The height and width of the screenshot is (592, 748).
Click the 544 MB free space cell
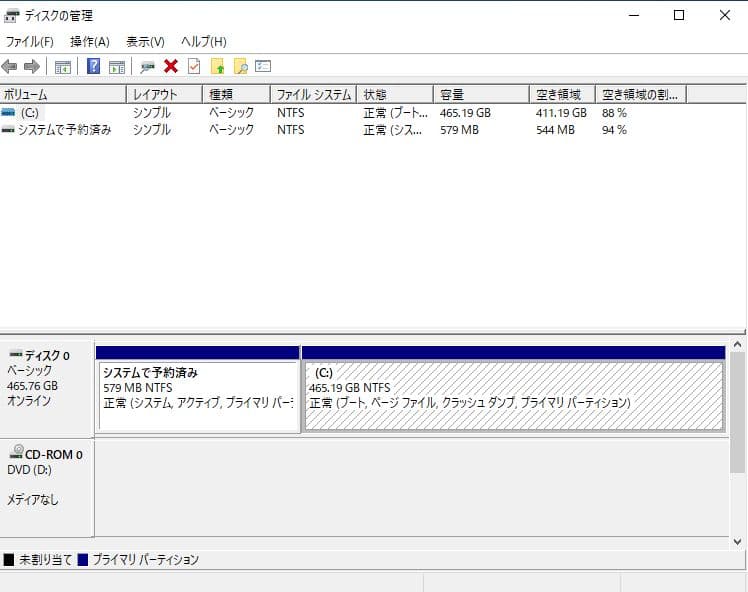[x=555, y=130]
